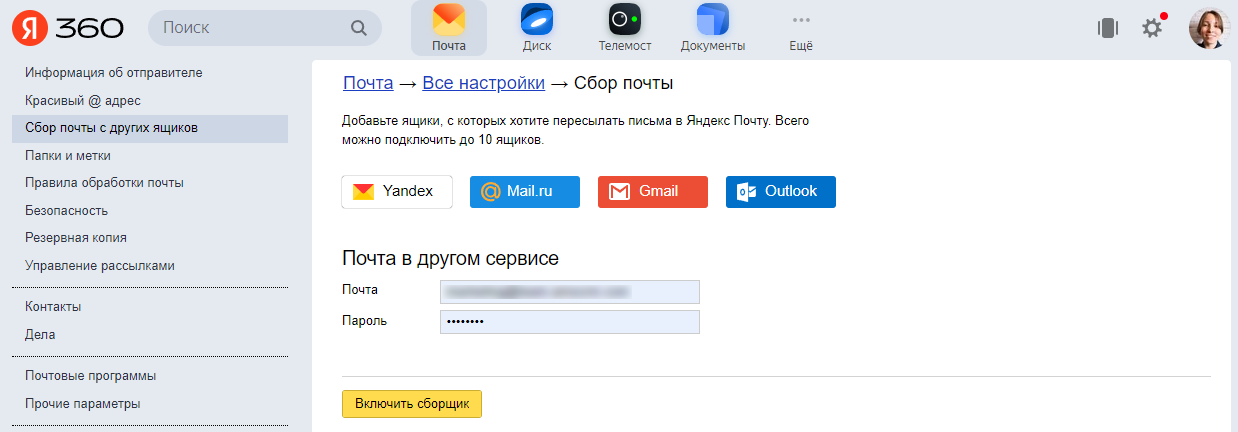
Task: Click the search magnifier icon
Action: 359,28
